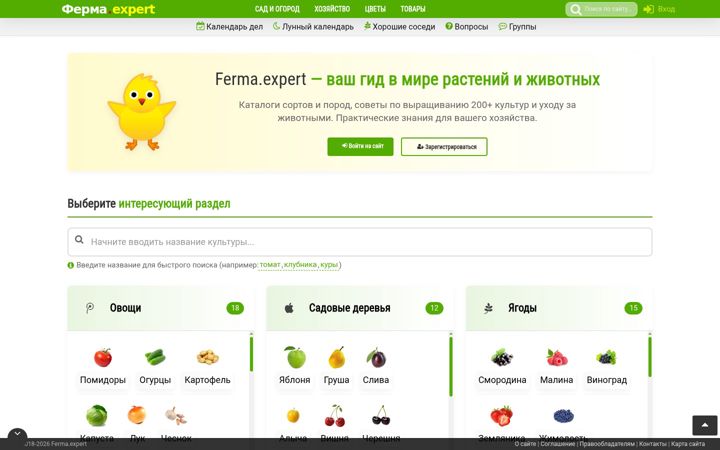Open the Груша pear icon
This screenshot has width=720, height=450.
pos(337,357)
